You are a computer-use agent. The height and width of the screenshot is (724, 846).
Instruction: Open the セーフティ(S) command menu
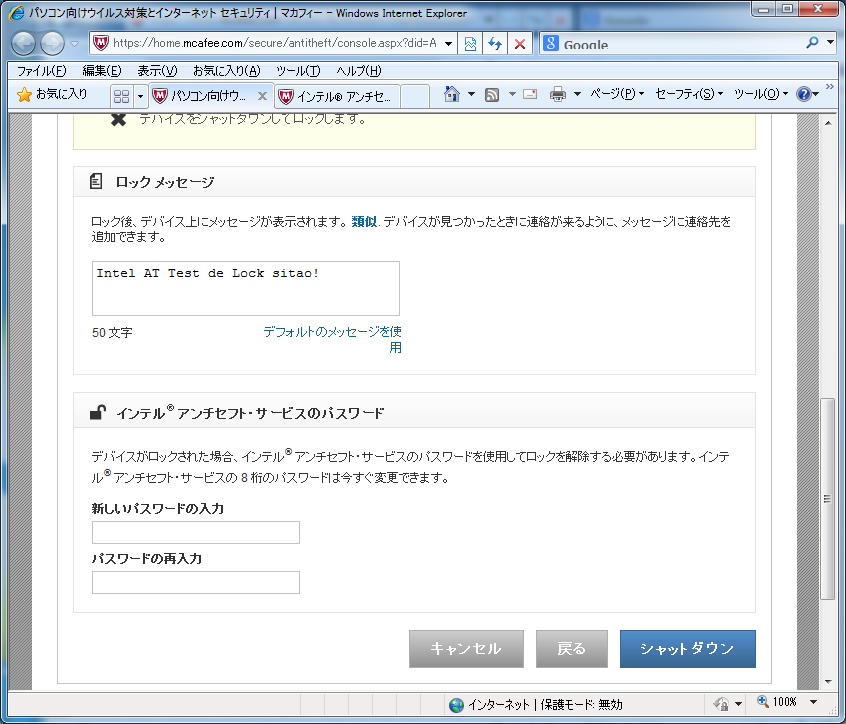pyautogui.click(x=688, y=94)
